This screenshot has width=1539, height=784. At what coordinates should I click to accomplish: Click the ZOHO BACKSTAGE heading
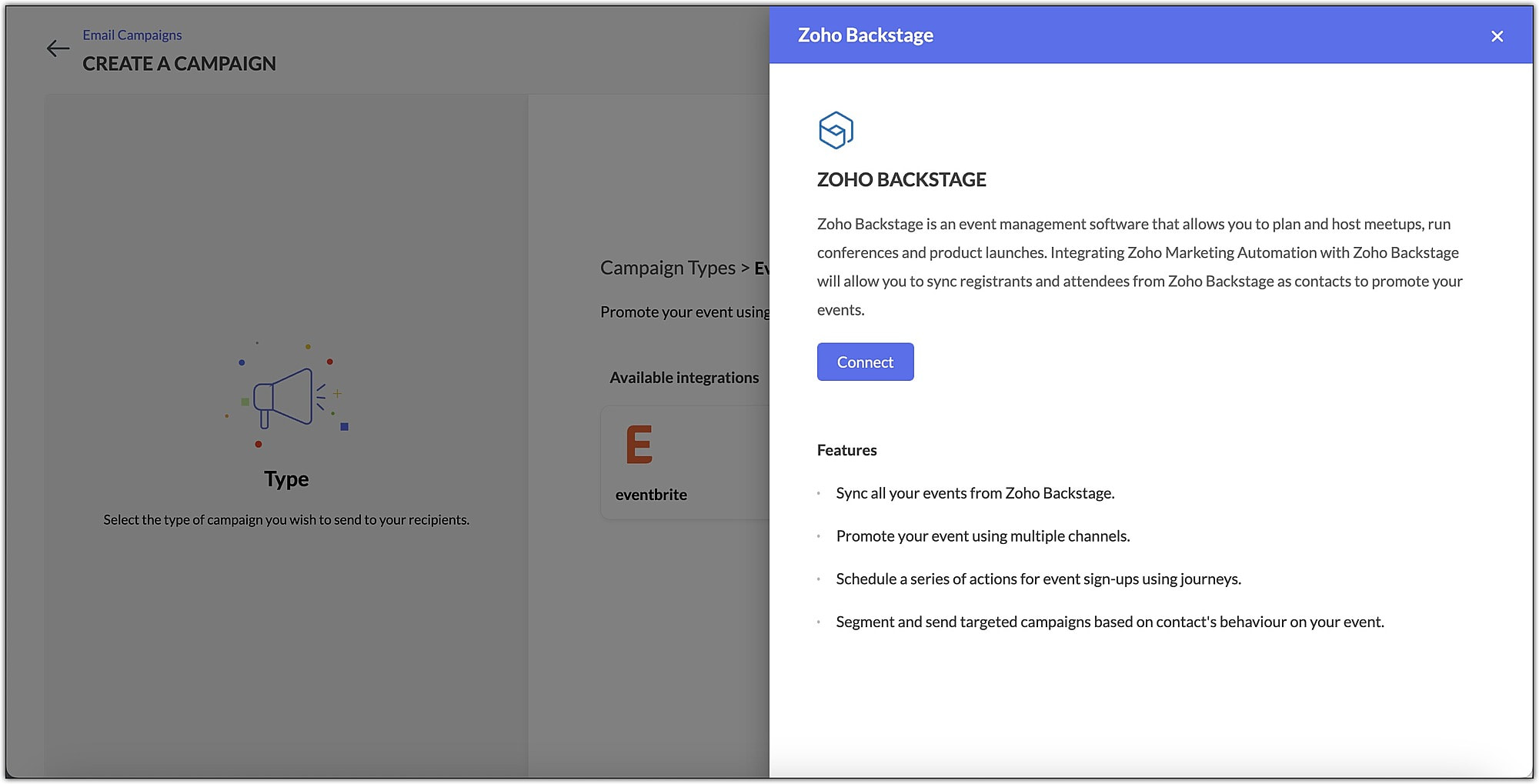click(x=901, y=179)
